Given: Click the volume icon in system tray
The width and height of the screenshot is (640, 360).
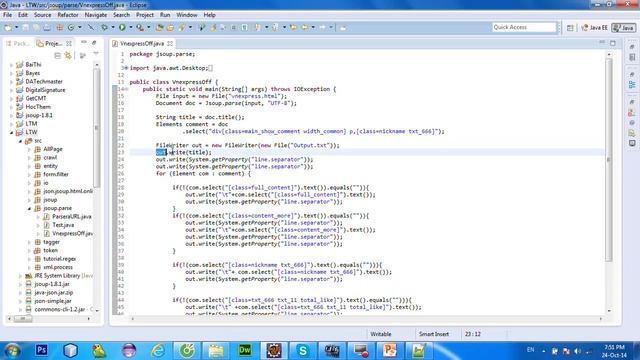Looking at the screenshot, I should 577,351.
